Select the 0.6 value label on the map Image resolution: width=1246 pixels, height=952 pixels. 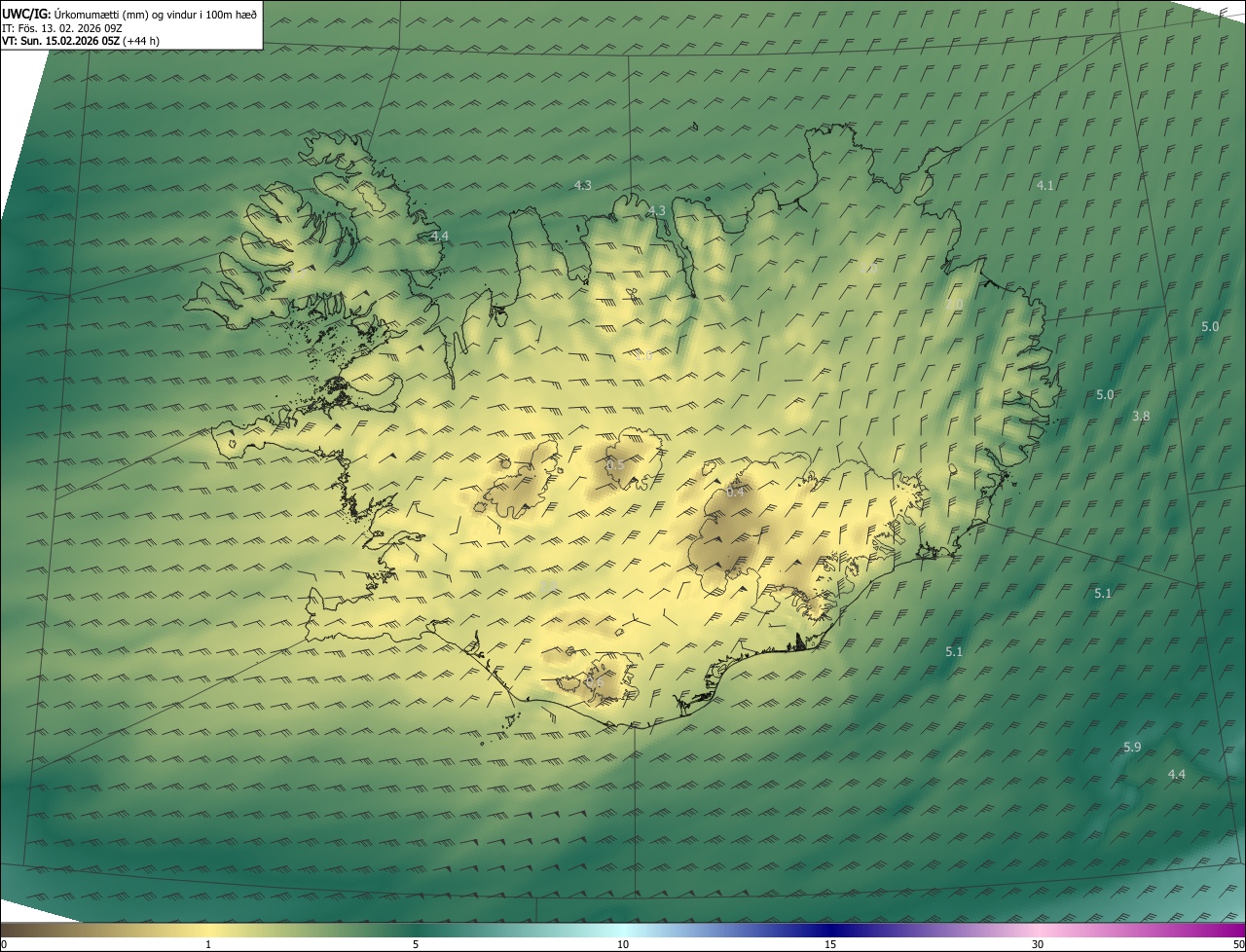tap(595, 682)
